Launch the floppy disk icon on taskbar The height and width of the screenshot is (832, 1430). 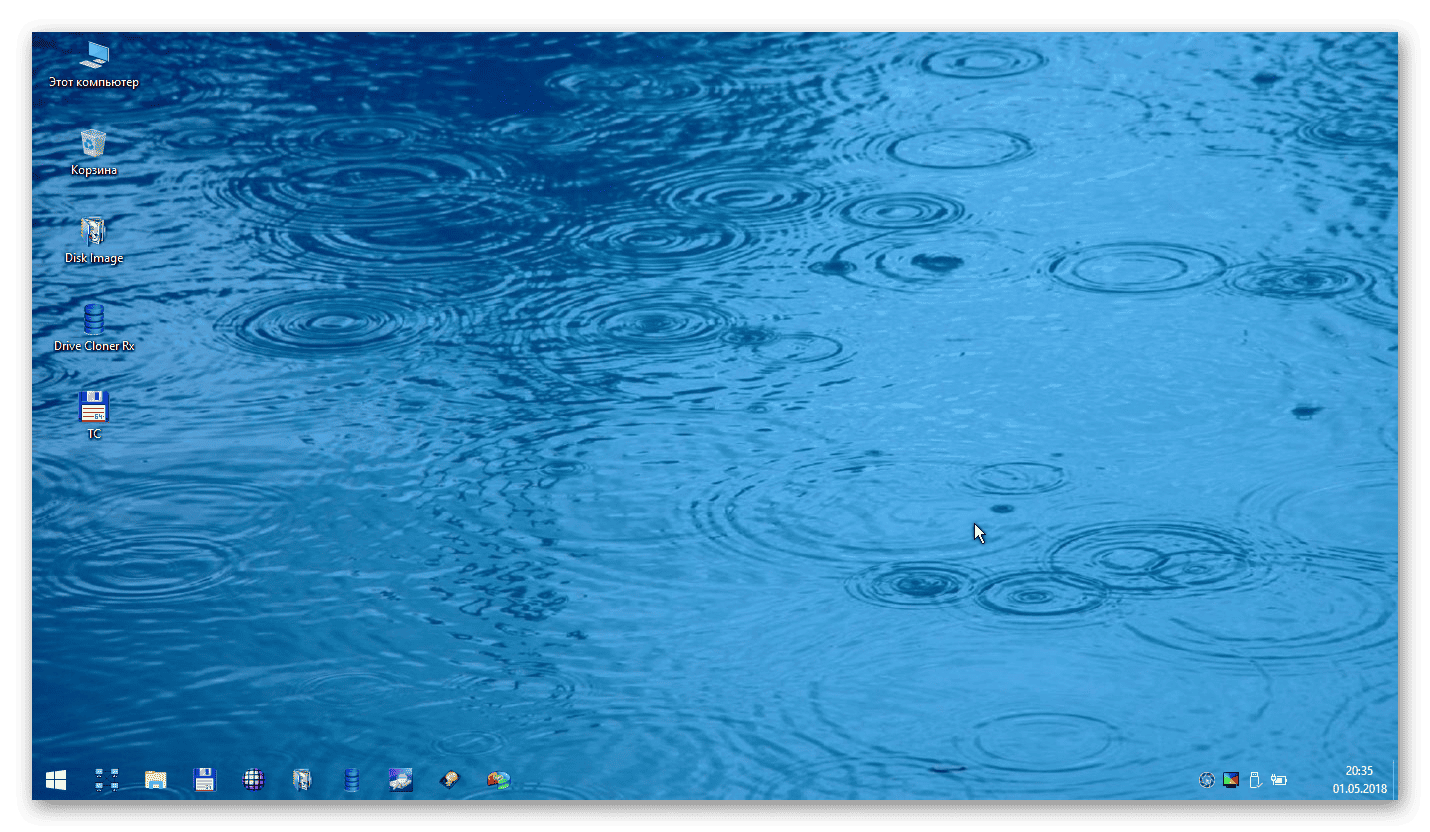tap(204, 780)
